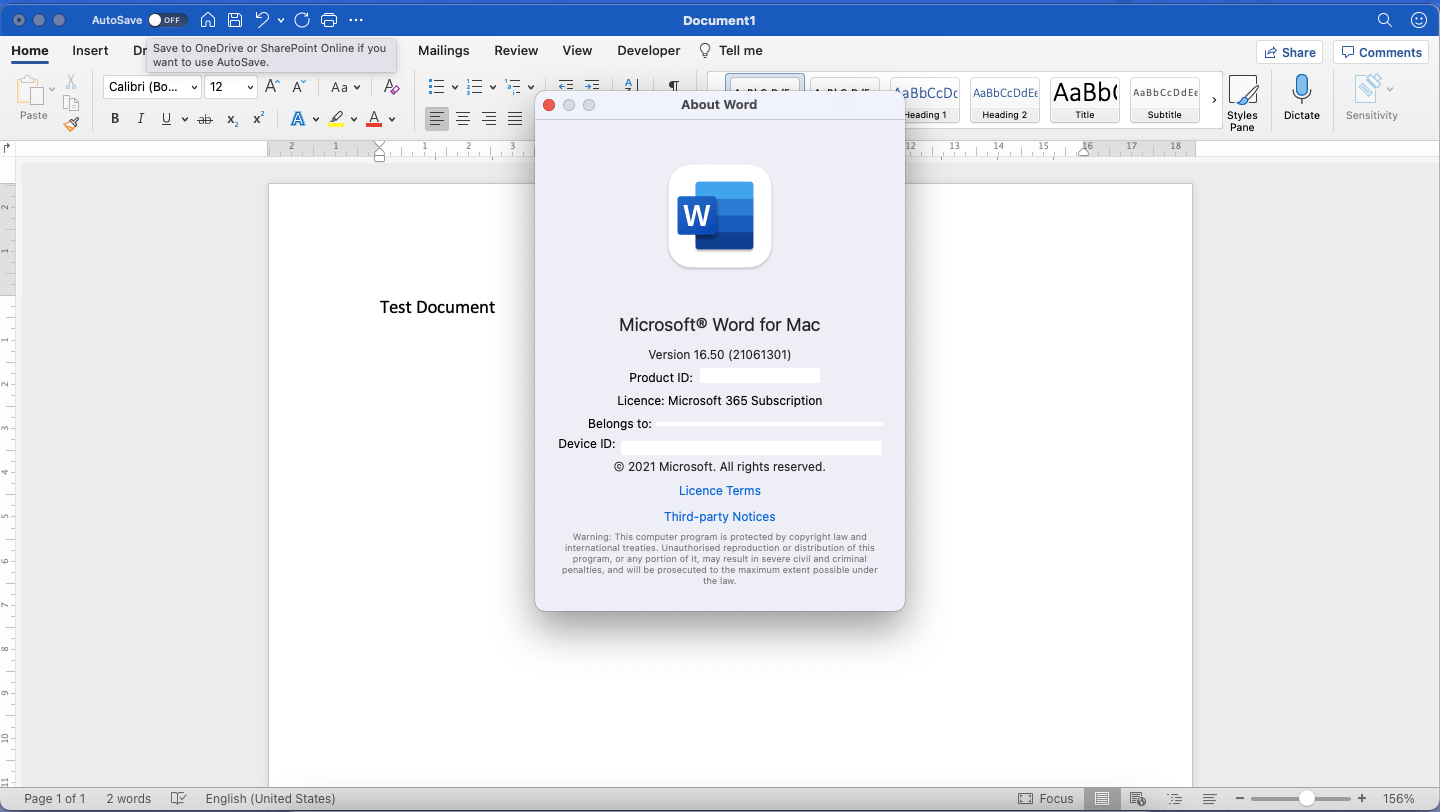Click the Bullets list icon
Viewport: 1440px width, 812px height.
[436, 87]
